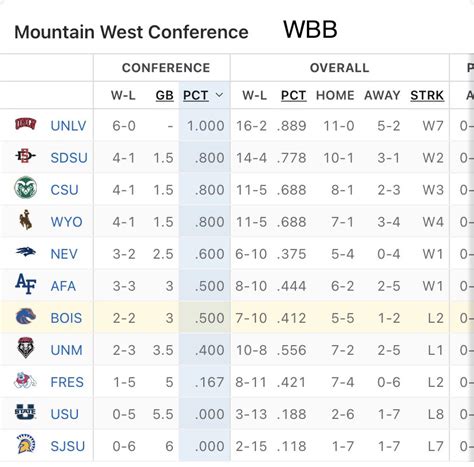474x467 pixels.
Task: Open the BOIS team link
Action: click(66, 318)
